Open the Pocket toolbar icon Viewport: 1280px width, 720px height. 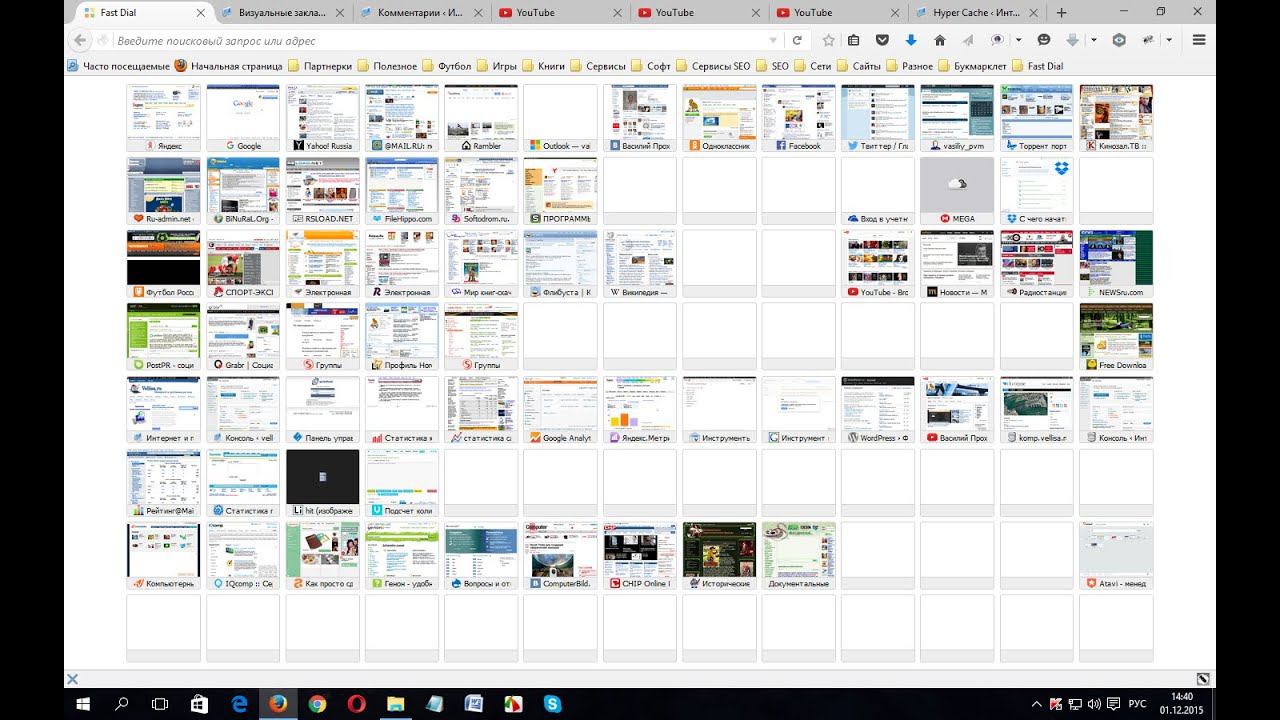(882, 41)
